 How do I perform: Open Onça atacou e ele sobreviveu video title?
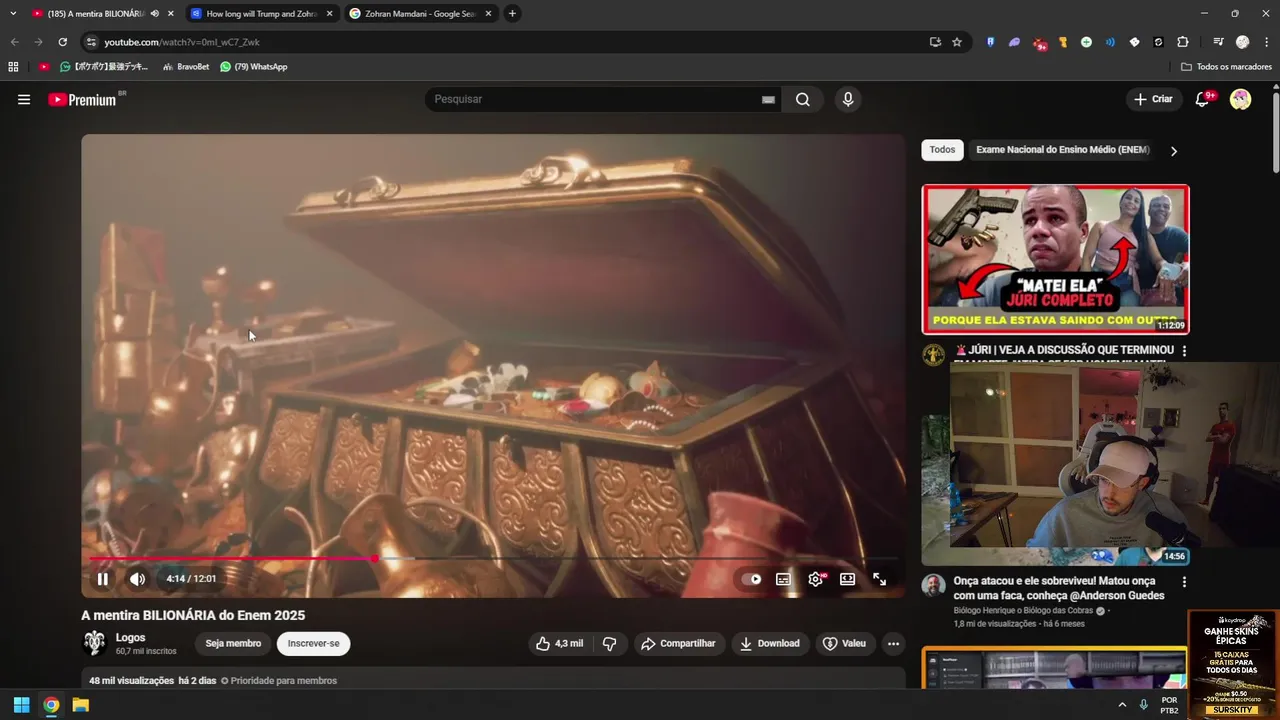coord(1059,588)
